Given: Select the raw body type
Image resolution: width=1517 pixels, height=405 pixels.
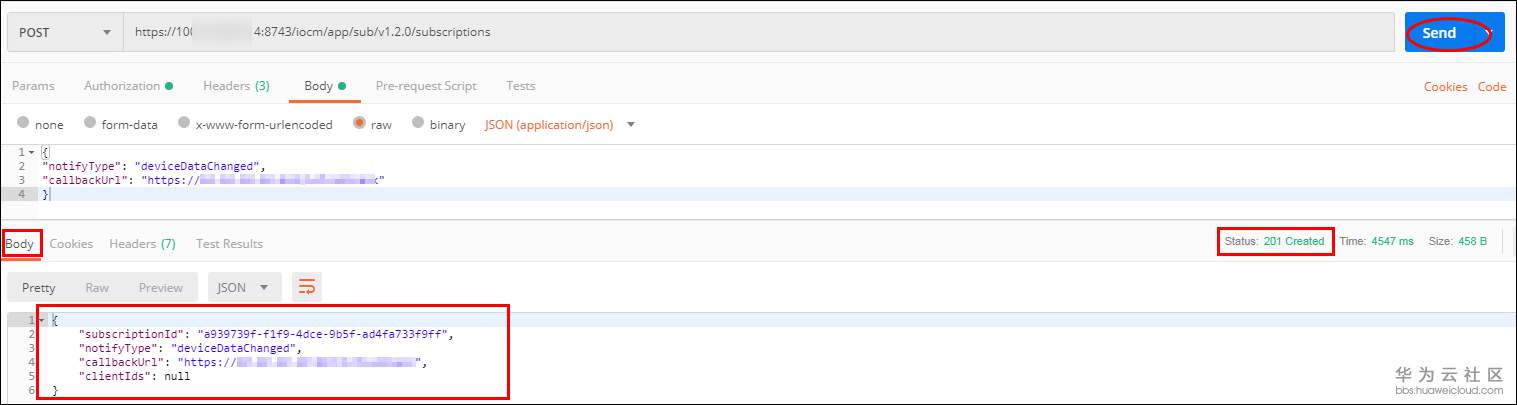Looking at the screenshot, I should pos(359,125).
